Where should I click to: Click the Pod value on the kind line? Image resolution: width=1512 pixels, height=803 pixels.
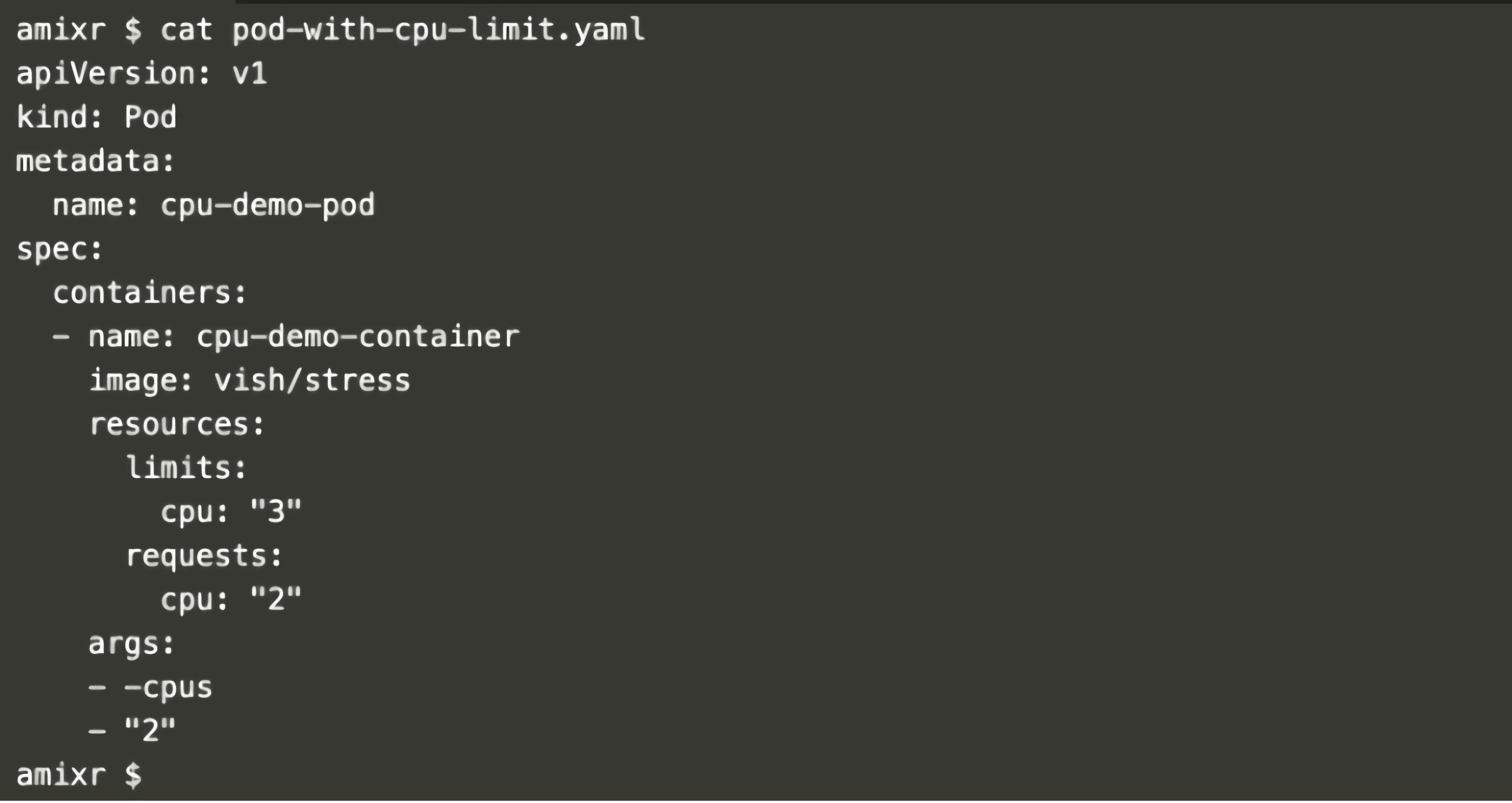click(150, 117)
